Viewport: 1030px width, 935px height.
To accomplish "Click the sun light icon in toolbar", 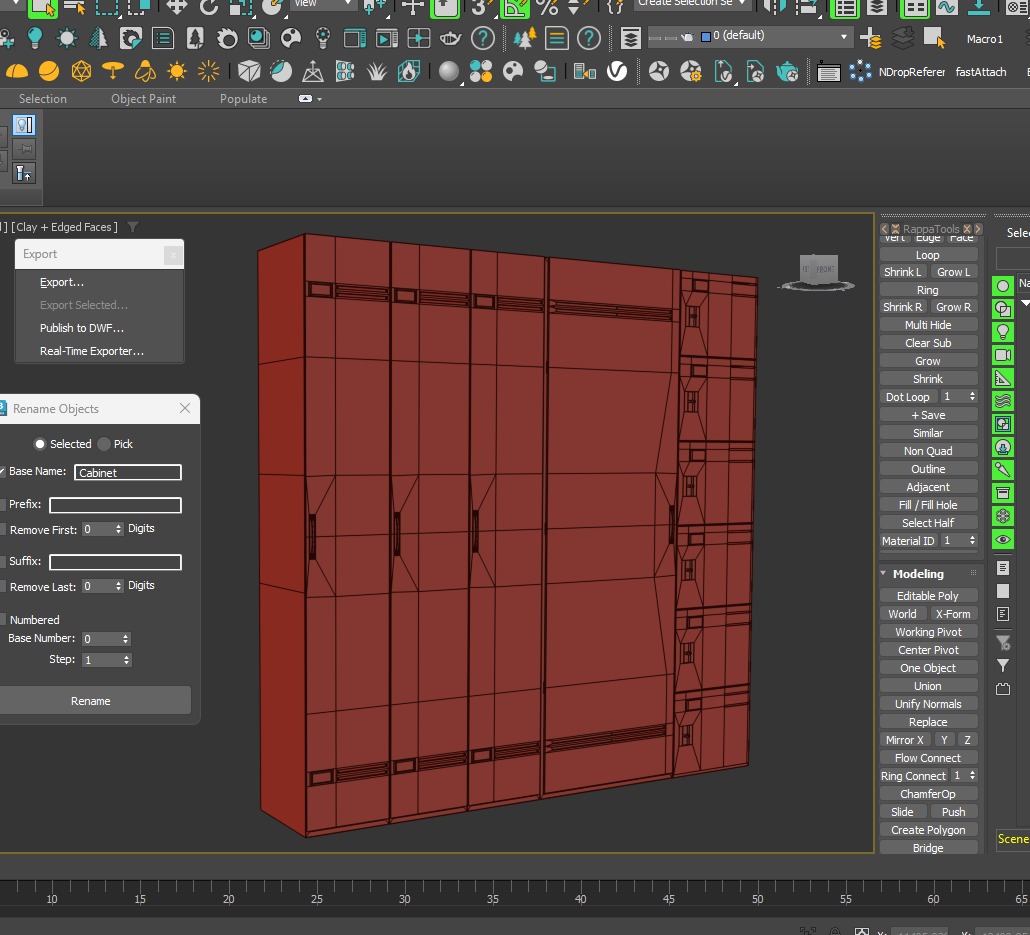I will point(177,72).
